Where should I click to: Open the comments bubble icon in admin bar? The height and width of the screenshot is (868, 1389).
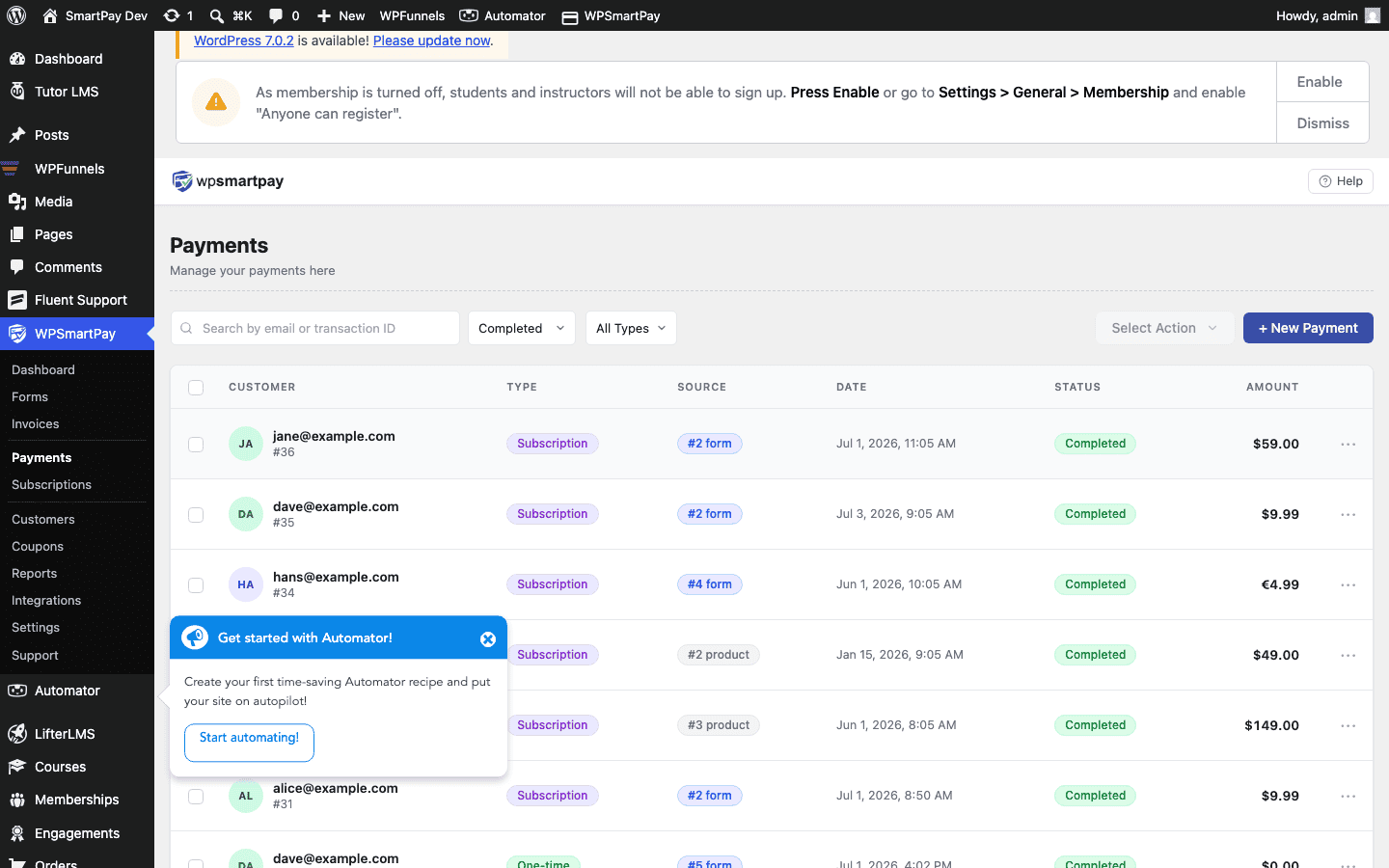point(276,15)
